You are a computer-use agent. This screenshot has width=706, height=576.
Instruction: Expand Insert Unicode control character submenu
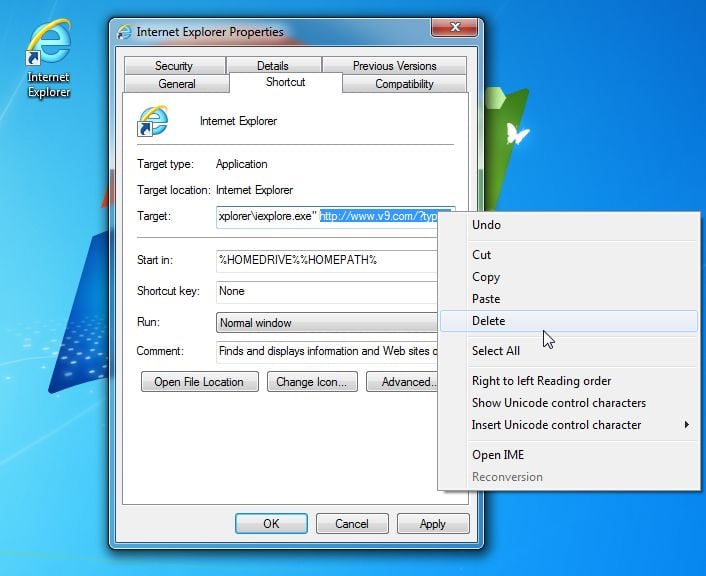point(569,425)
